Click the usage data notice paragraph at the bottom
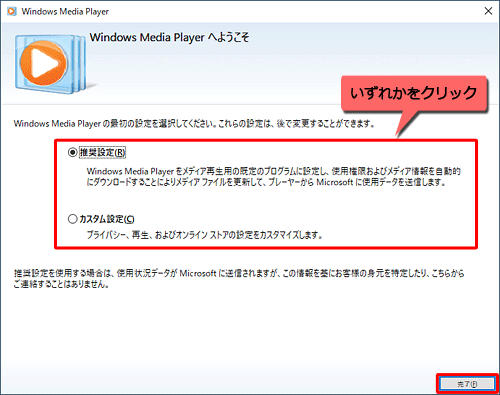This screenshot has height=395, width=500. pos(239,279)
